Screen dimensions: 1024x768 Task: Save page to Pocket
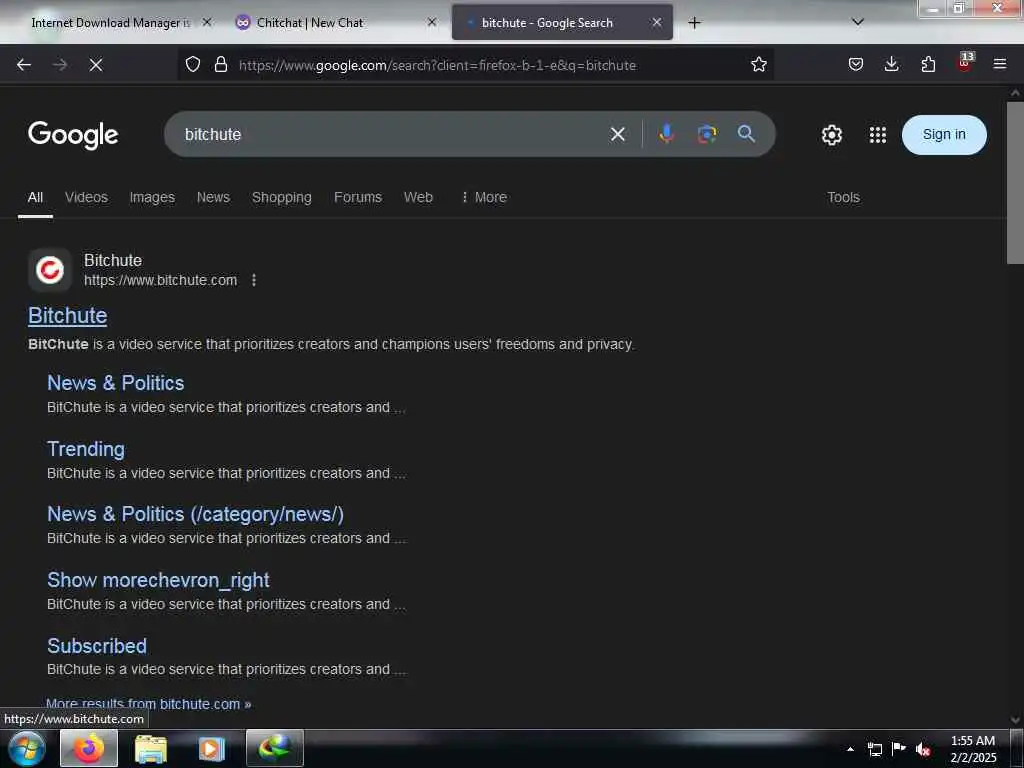[856, 64]
